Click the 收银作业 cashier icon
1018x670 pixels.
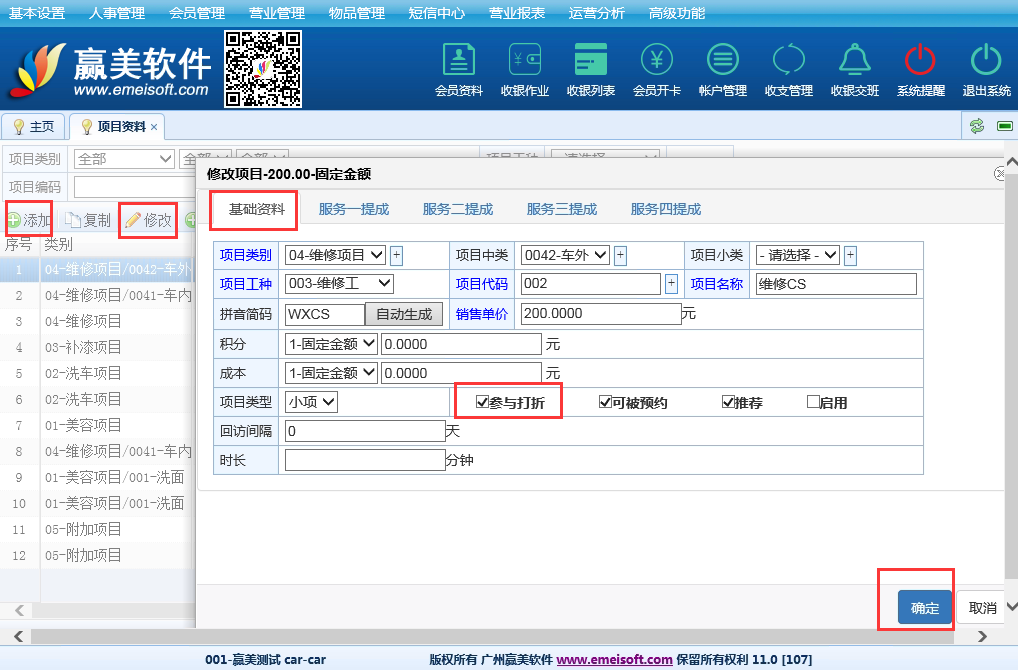(x=525, y=69)
